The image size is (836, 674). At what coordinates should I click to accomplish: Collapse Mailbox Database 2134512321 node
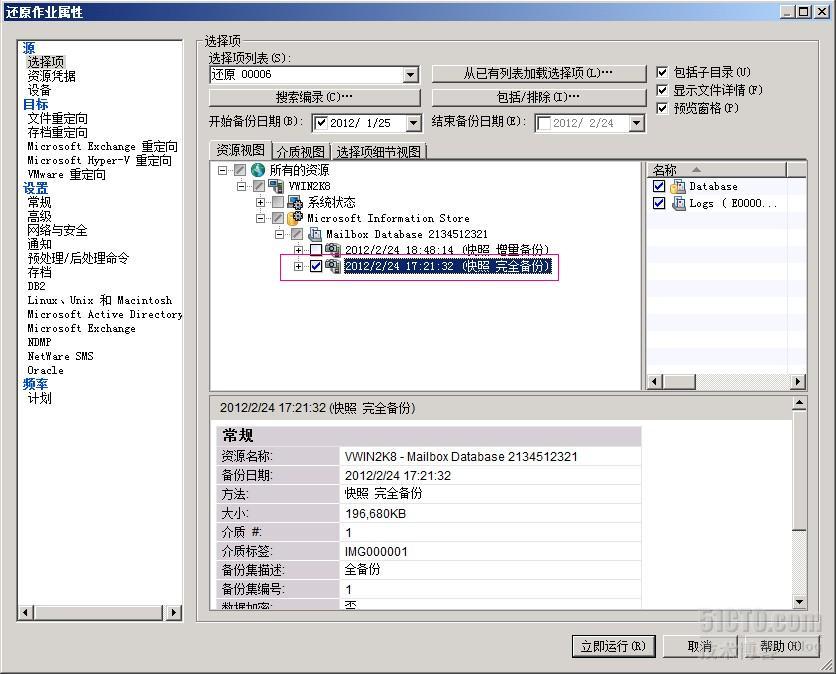tap(279, 234)
